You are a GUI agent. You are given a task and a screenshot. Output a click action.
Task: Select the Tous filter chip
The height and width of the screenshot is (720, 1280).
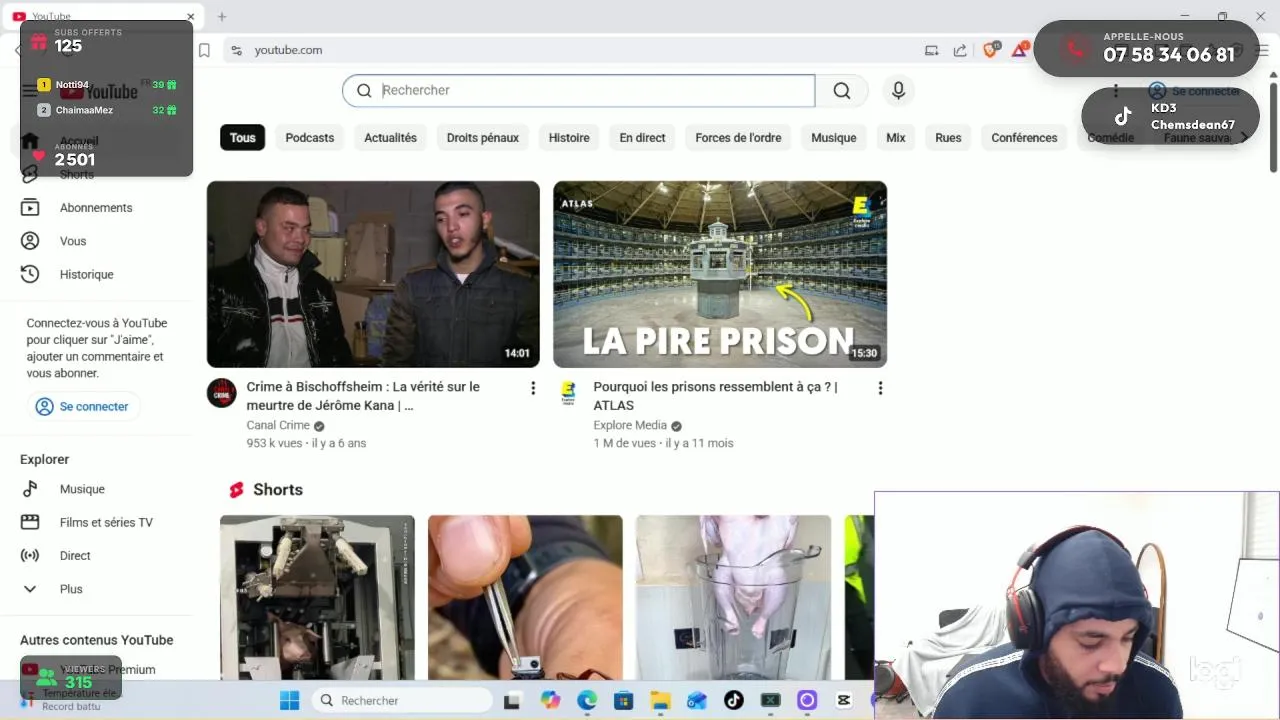[x=243, y=138]
